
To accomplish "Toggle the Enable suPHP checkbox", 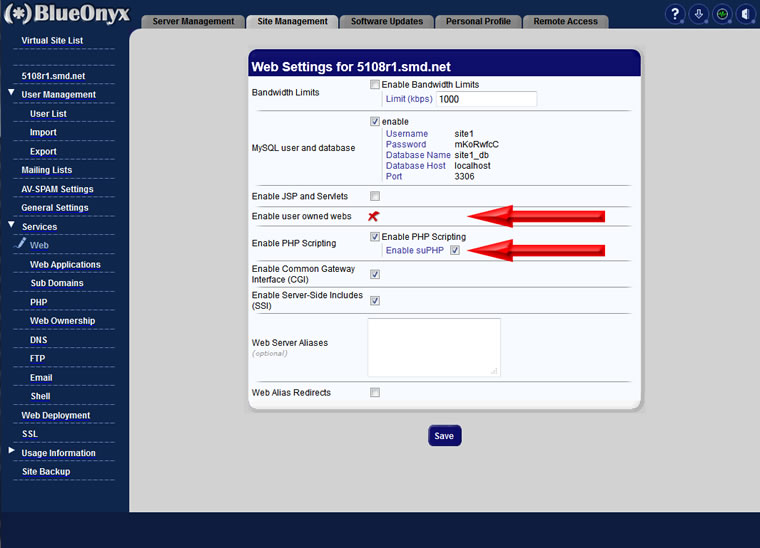I will (455, 250).
